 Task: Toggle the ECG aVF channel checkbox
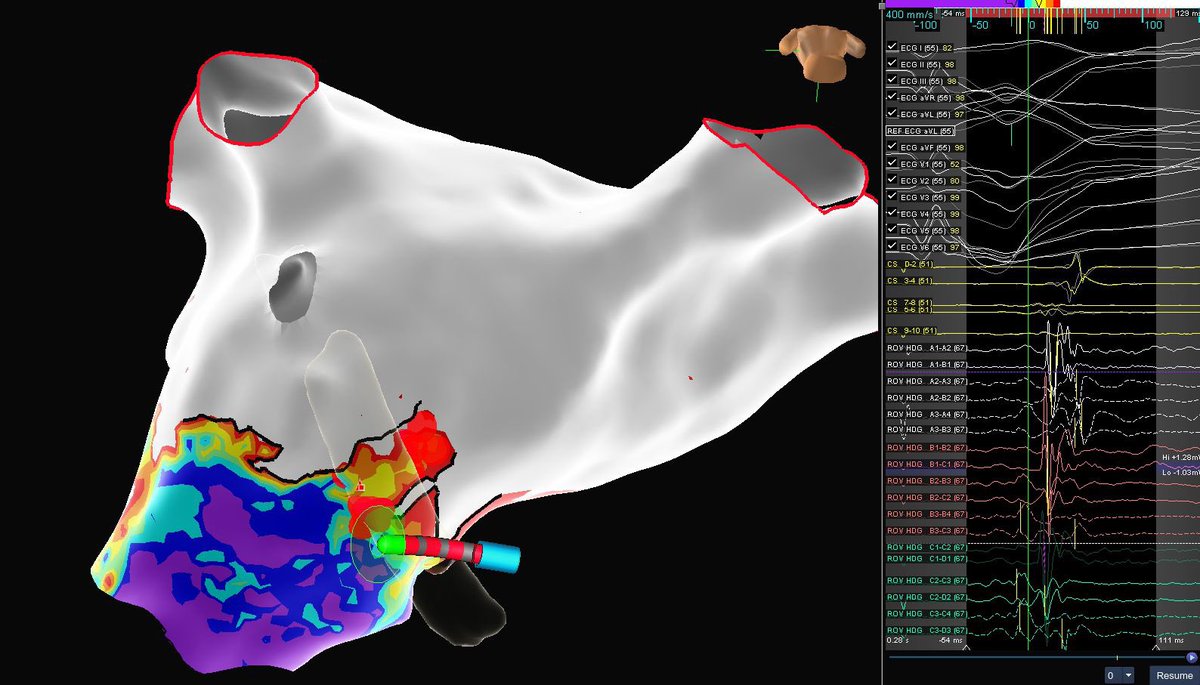(893, 147)
